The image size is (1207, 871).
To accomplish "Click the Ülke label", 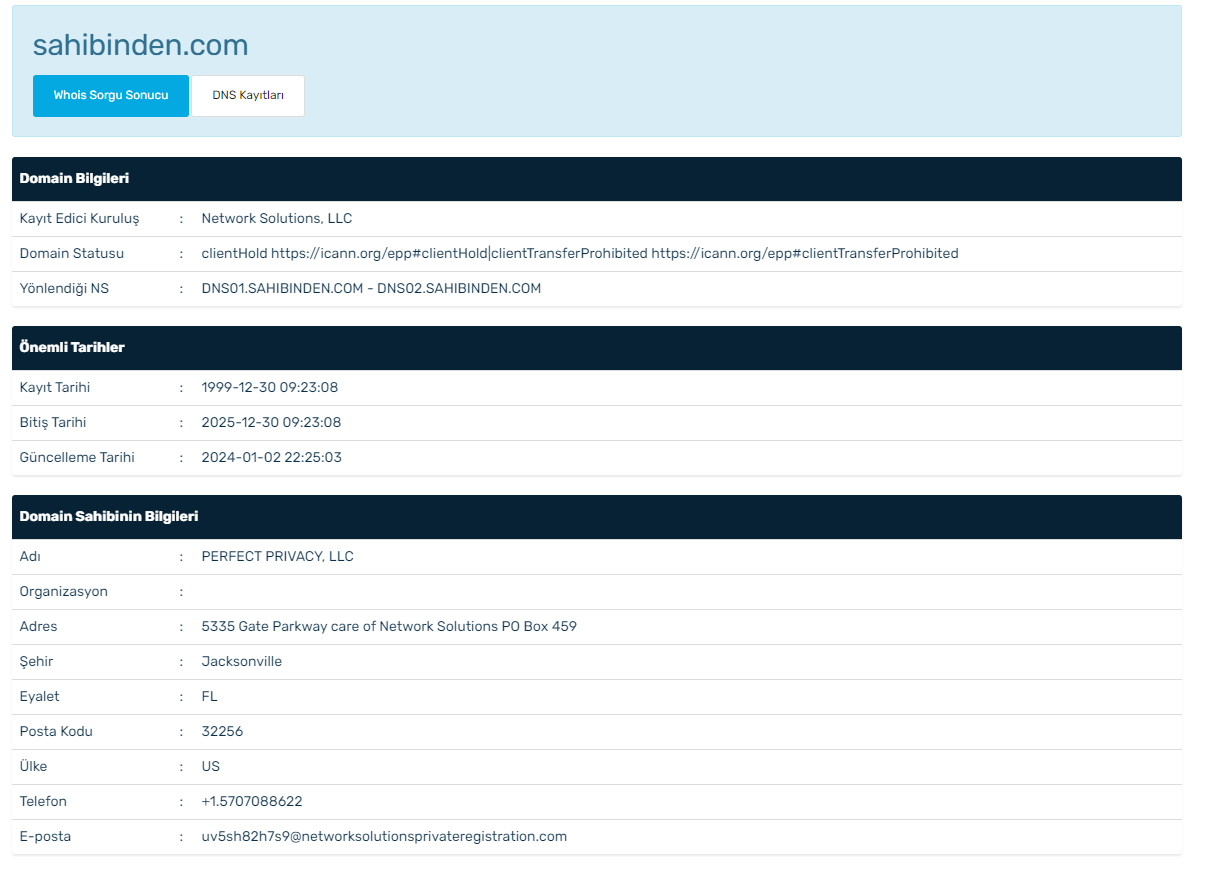I will pyautogui.click(x=34, y=766).
